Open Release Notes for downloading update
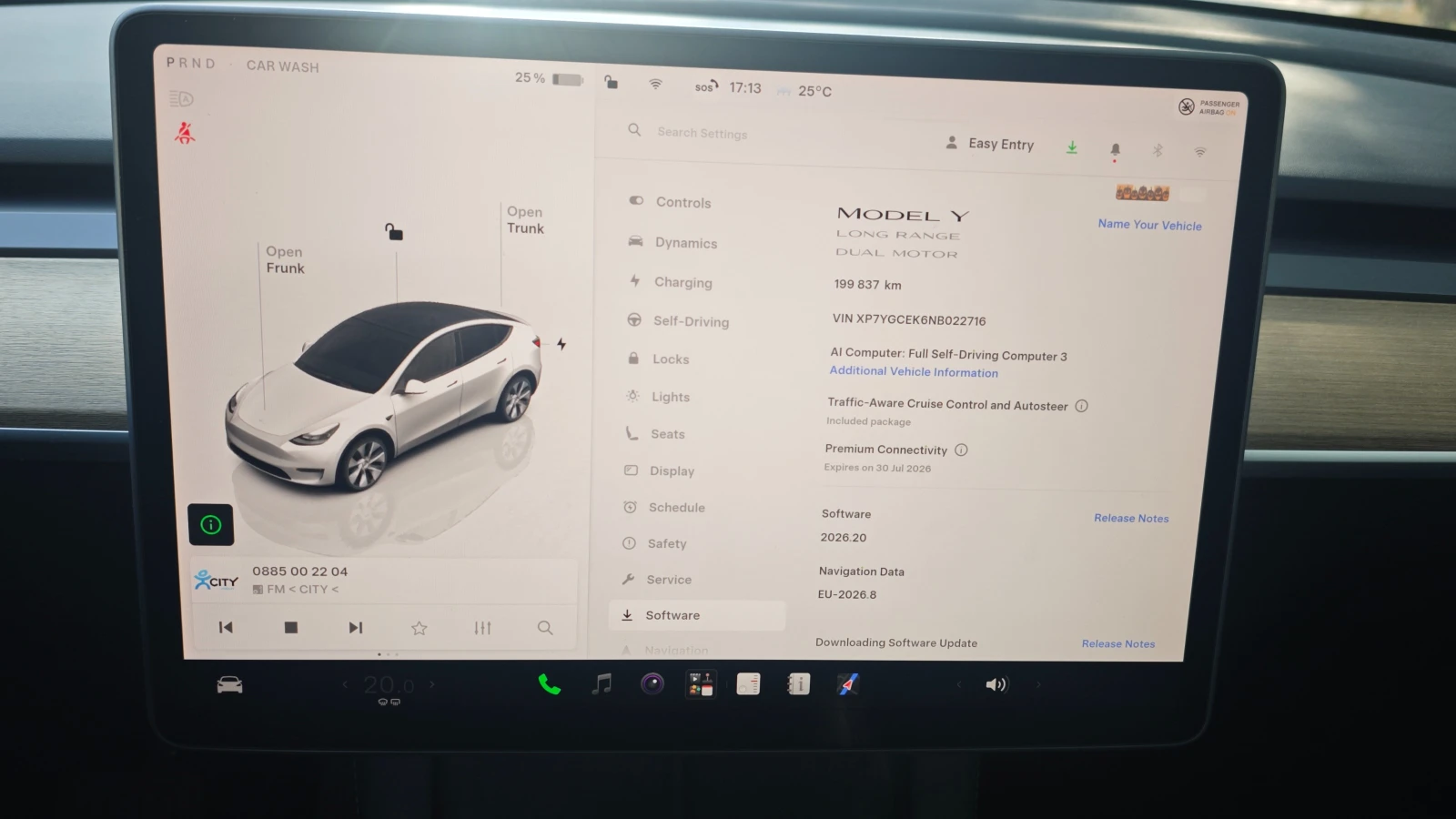1456x819 pixels. (x=1118, y=643)
